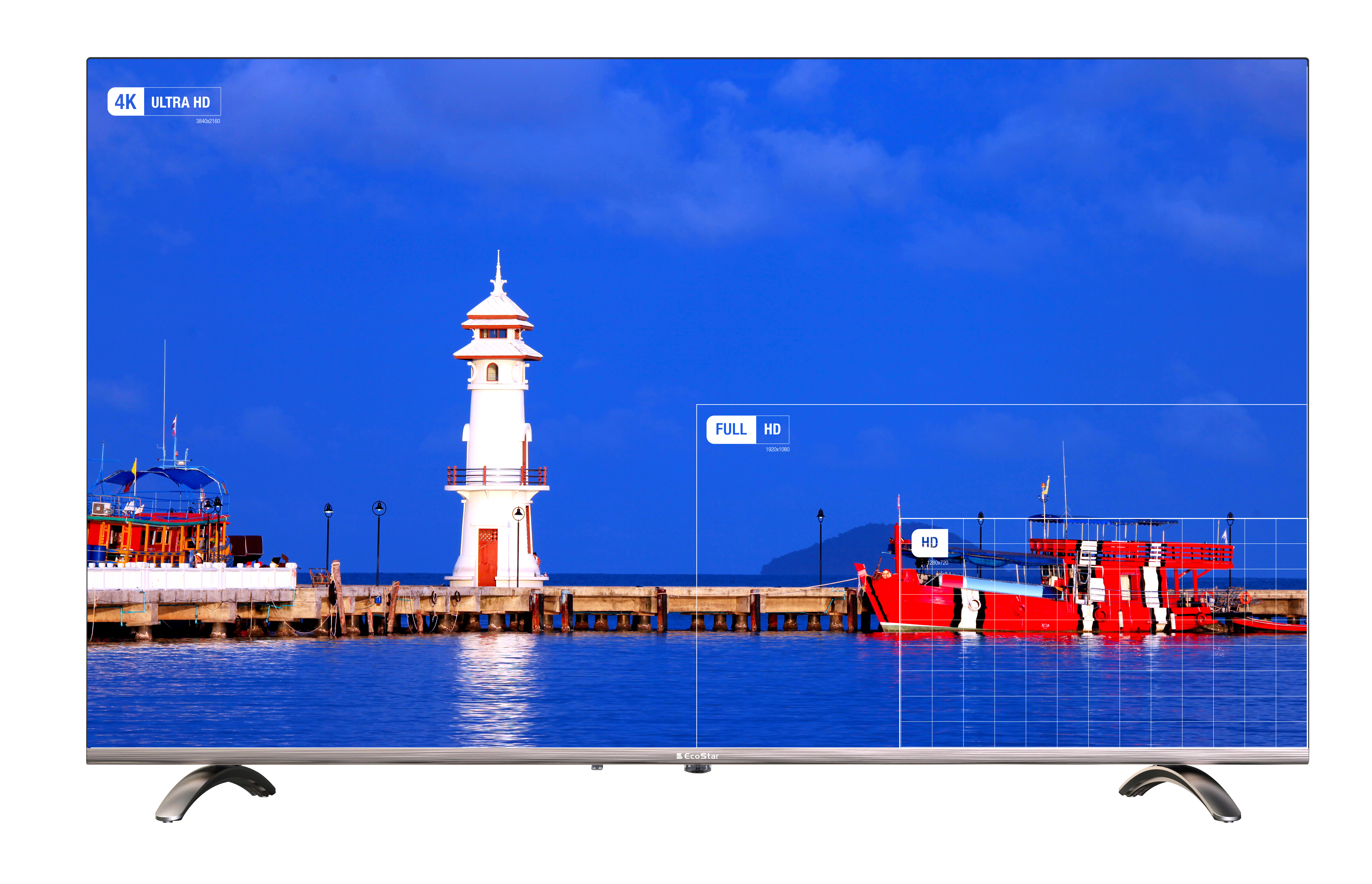1372x884 pixels.
Task: Click the EcoStar logo on the bezel
Action: coord(698,756)
